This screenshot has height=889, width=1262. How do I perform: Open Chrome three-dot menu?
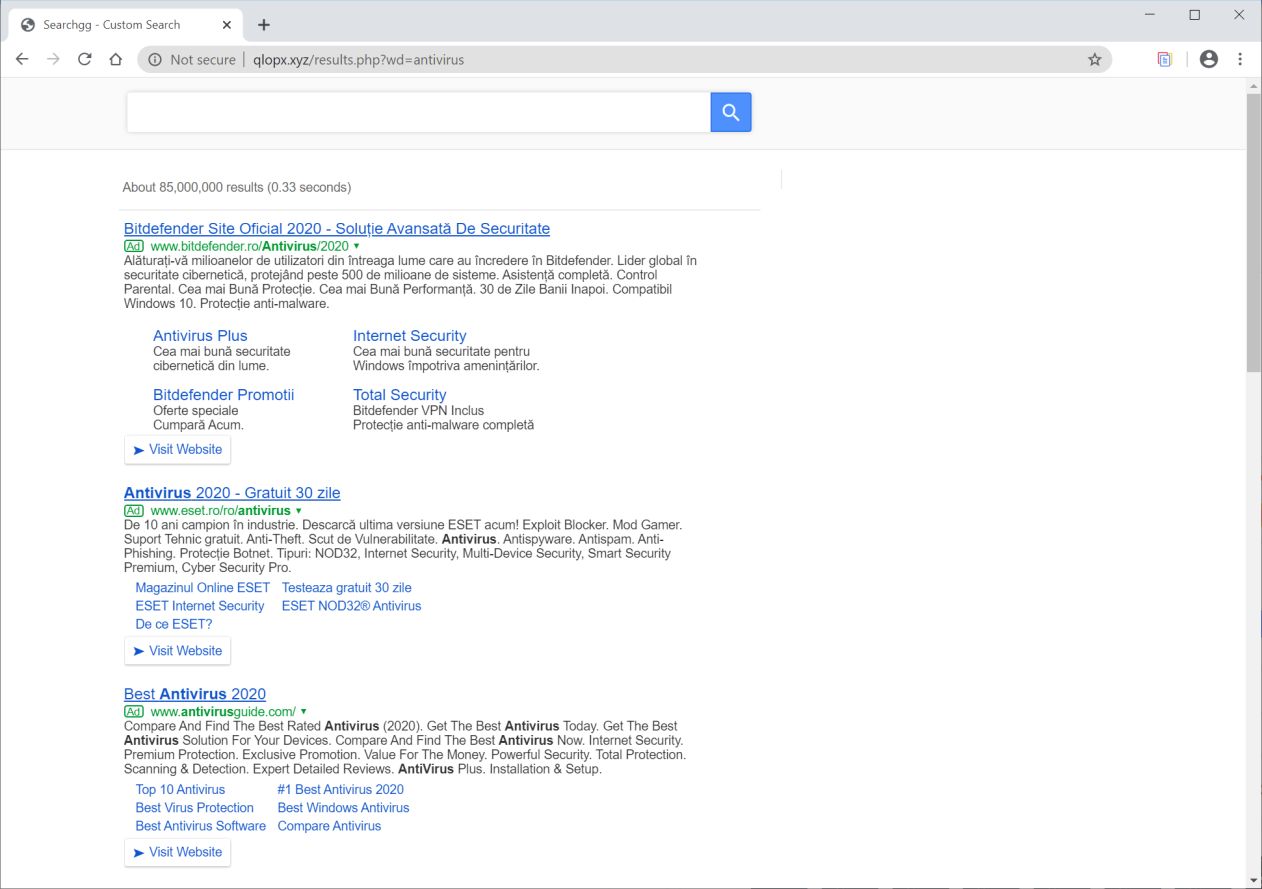tap(1240, 59)
